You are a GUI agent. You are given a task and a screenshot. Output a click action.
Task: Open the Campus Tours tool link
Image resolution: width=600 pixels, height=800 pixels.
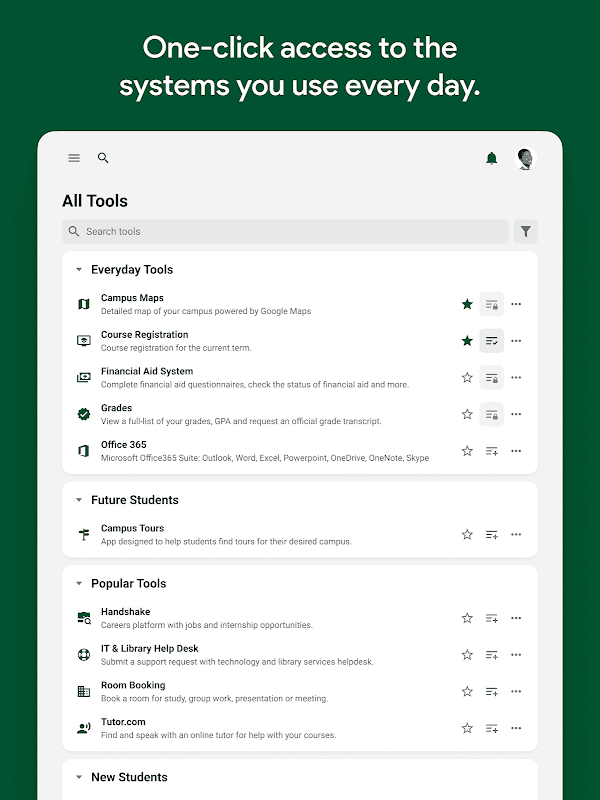133,529
